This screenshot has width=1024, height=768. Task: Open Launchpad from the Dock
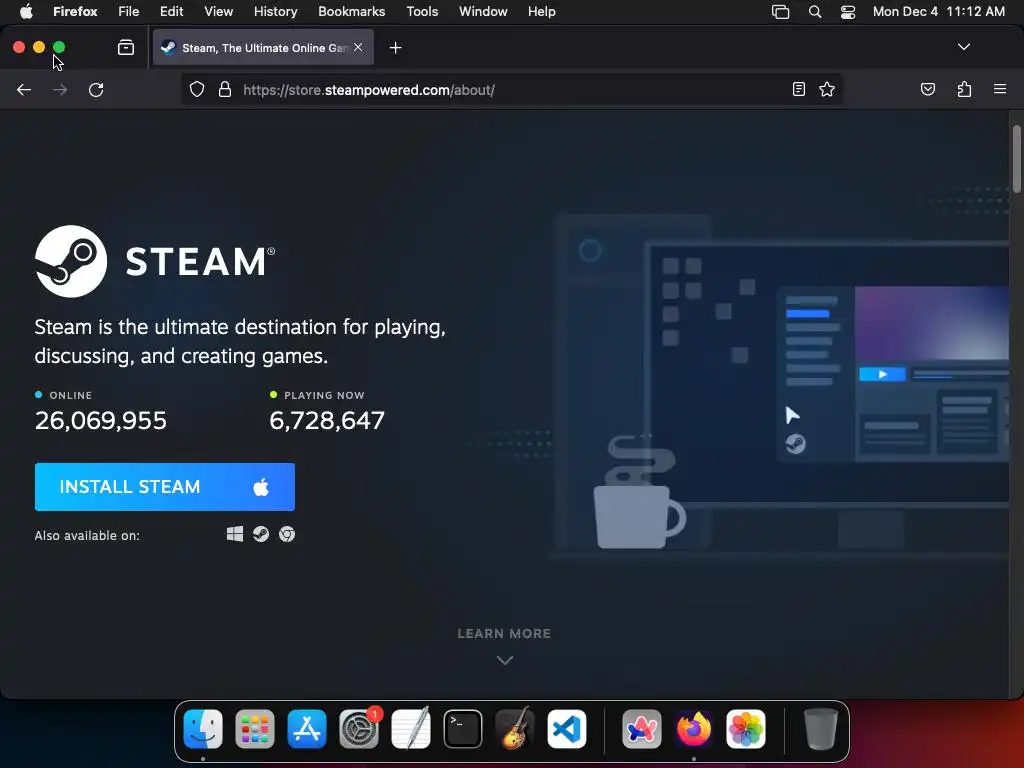tap(255, 728)
